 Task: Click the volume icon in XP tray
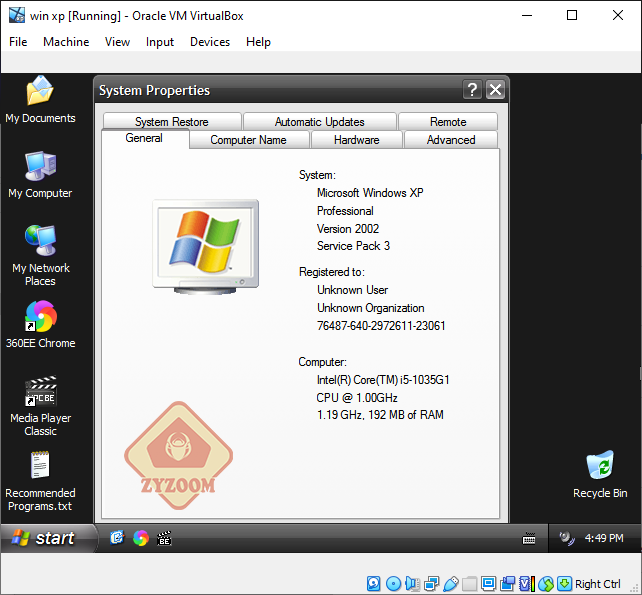(x=567, y=538)
